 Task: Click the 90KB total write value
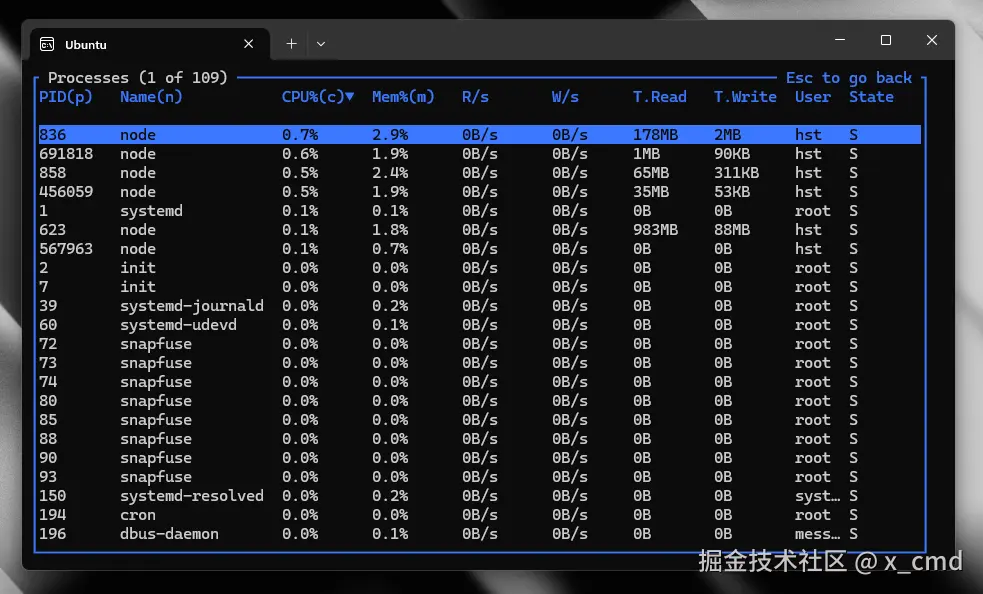[x=732, y=154]
